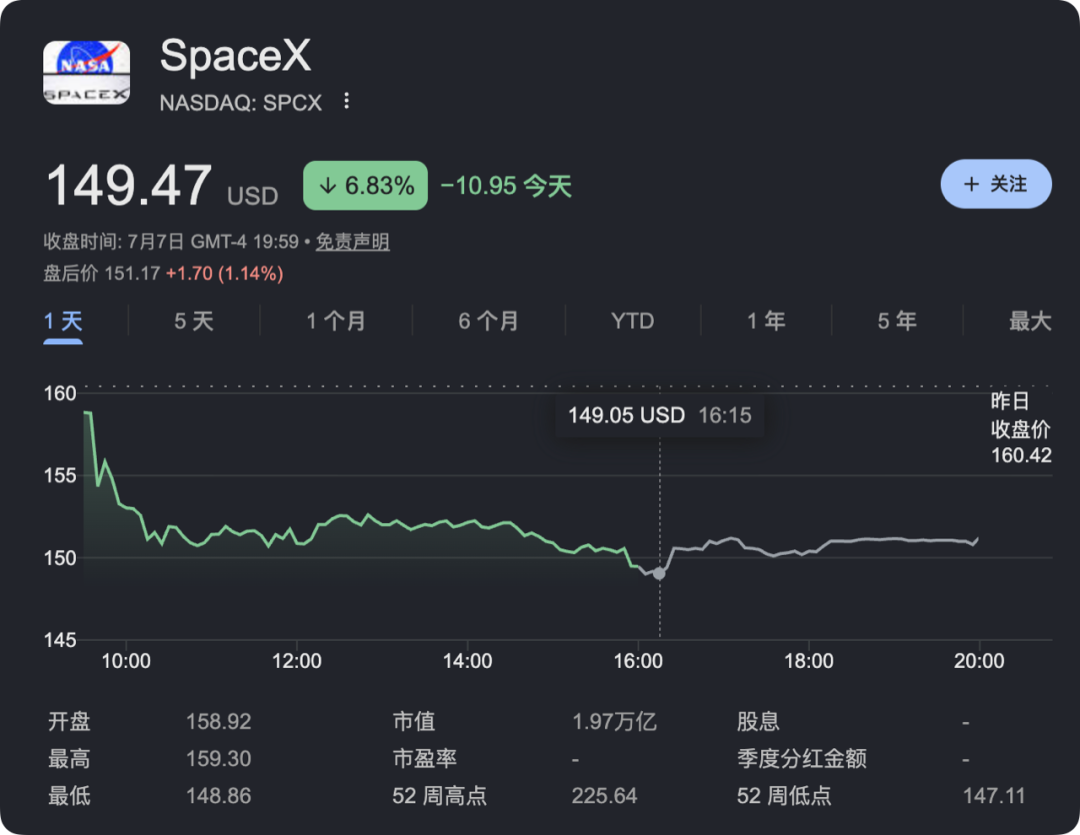
Task: Select the 最大 range tab
Action: coord(1030,321)
